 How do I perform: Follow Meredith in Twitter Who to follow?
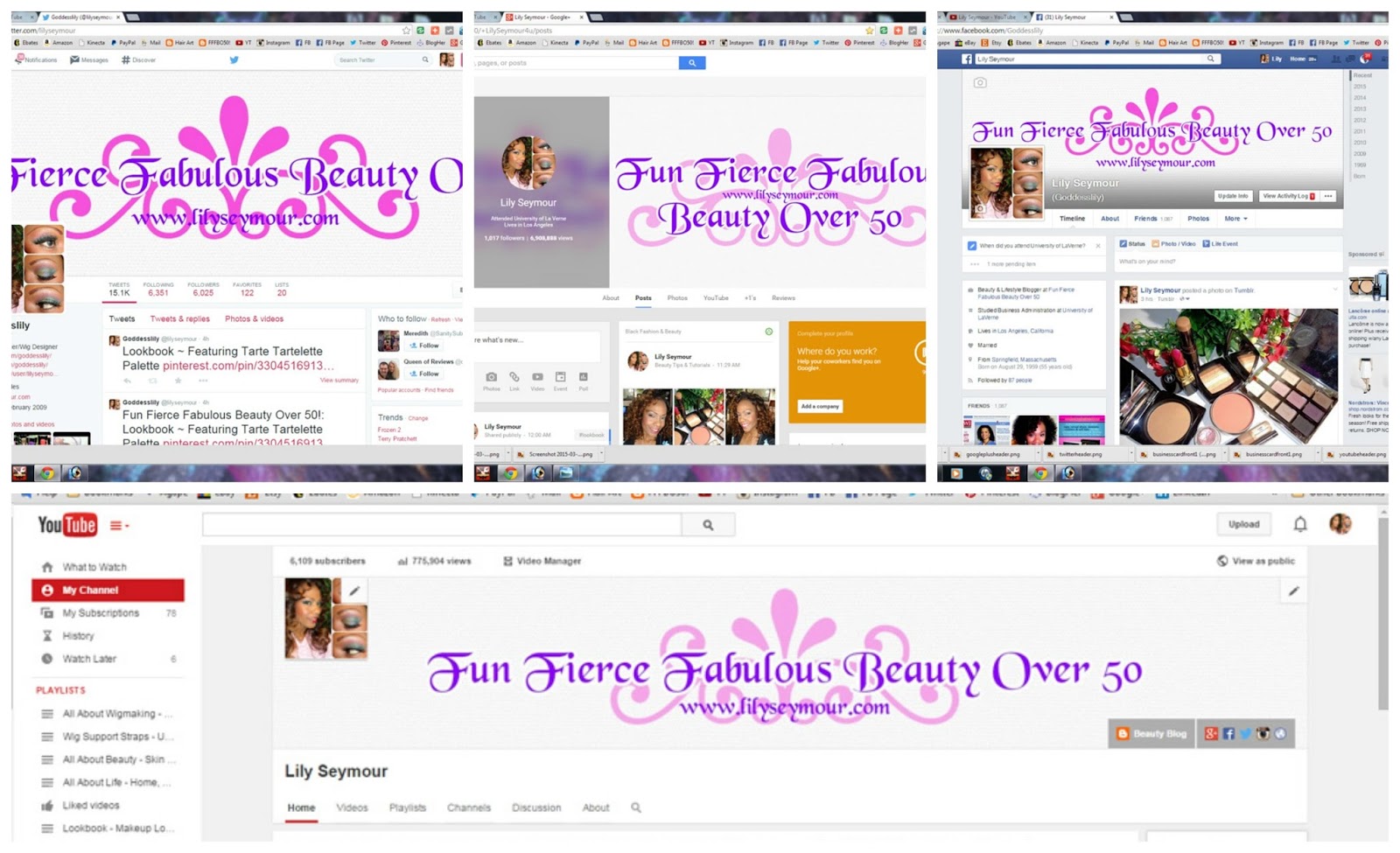[x=425, y=346]
